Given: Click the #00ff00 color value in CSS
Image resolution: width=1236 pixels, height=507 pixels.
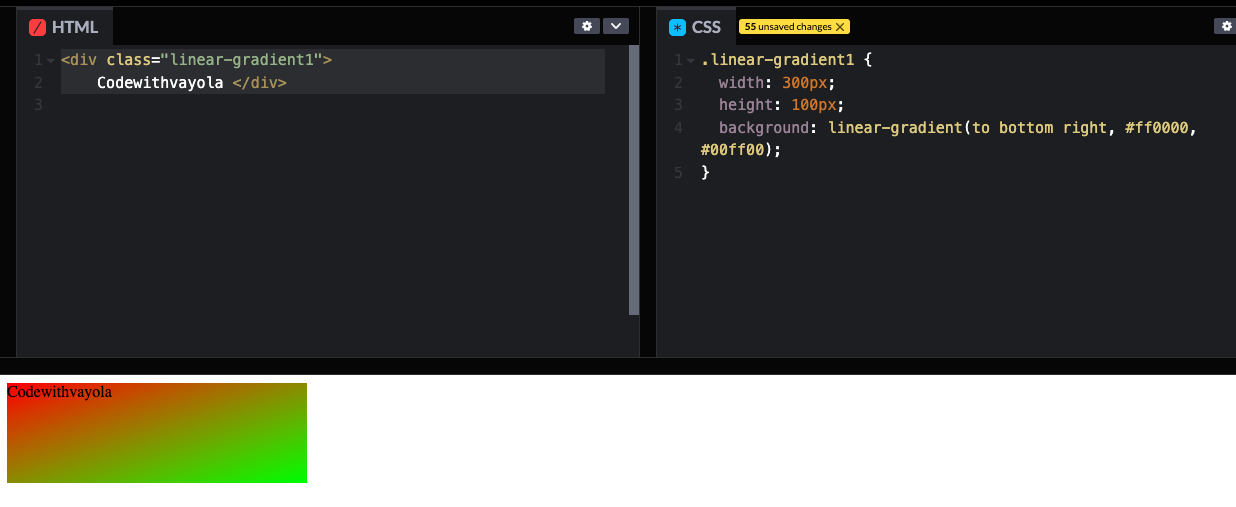Looking at the screenshot, I should [733, 150].
